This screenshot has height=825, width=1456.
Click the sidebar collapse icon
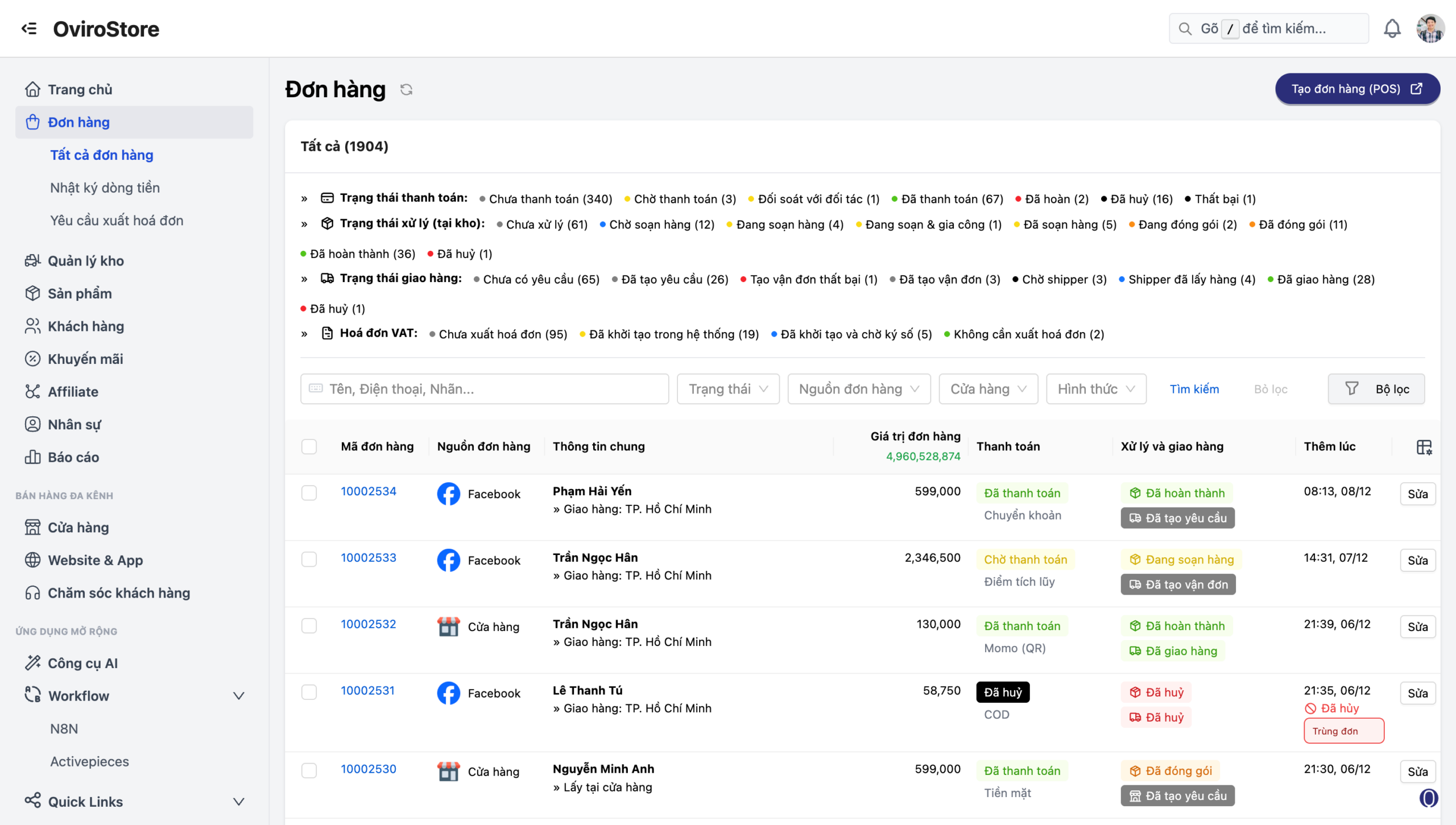(x=28, y=28)
